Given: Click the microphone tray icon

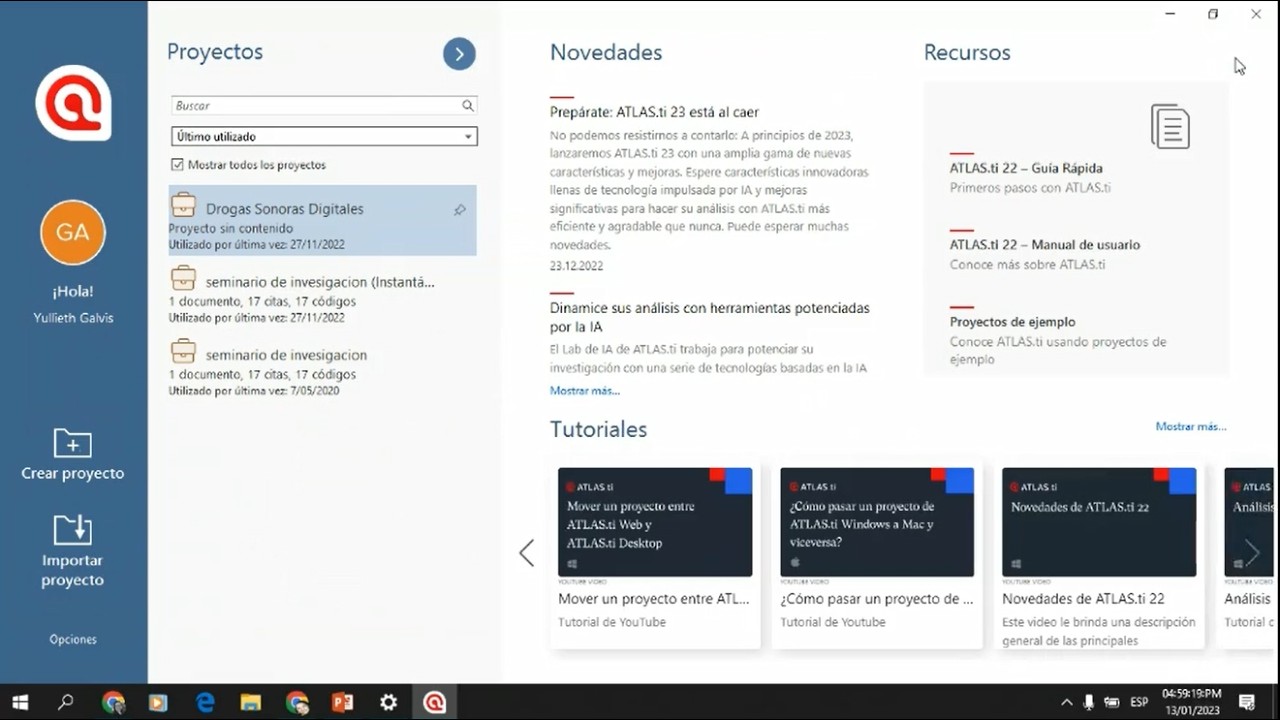Looking at the screenshot, I should coord(1088,702).
